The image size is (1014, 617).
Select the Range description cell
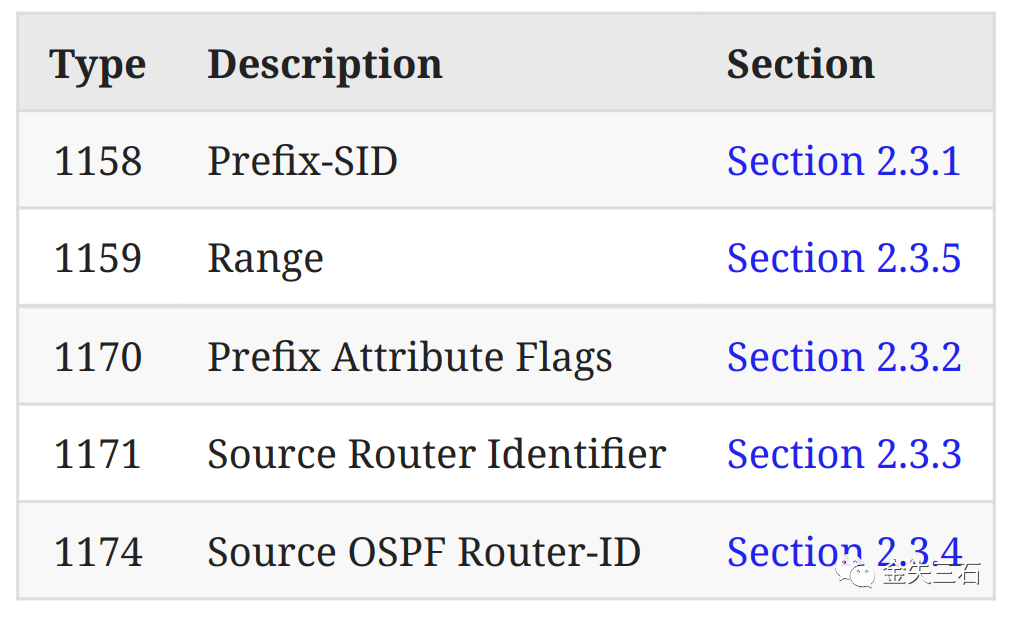click(x=265, y=259)
